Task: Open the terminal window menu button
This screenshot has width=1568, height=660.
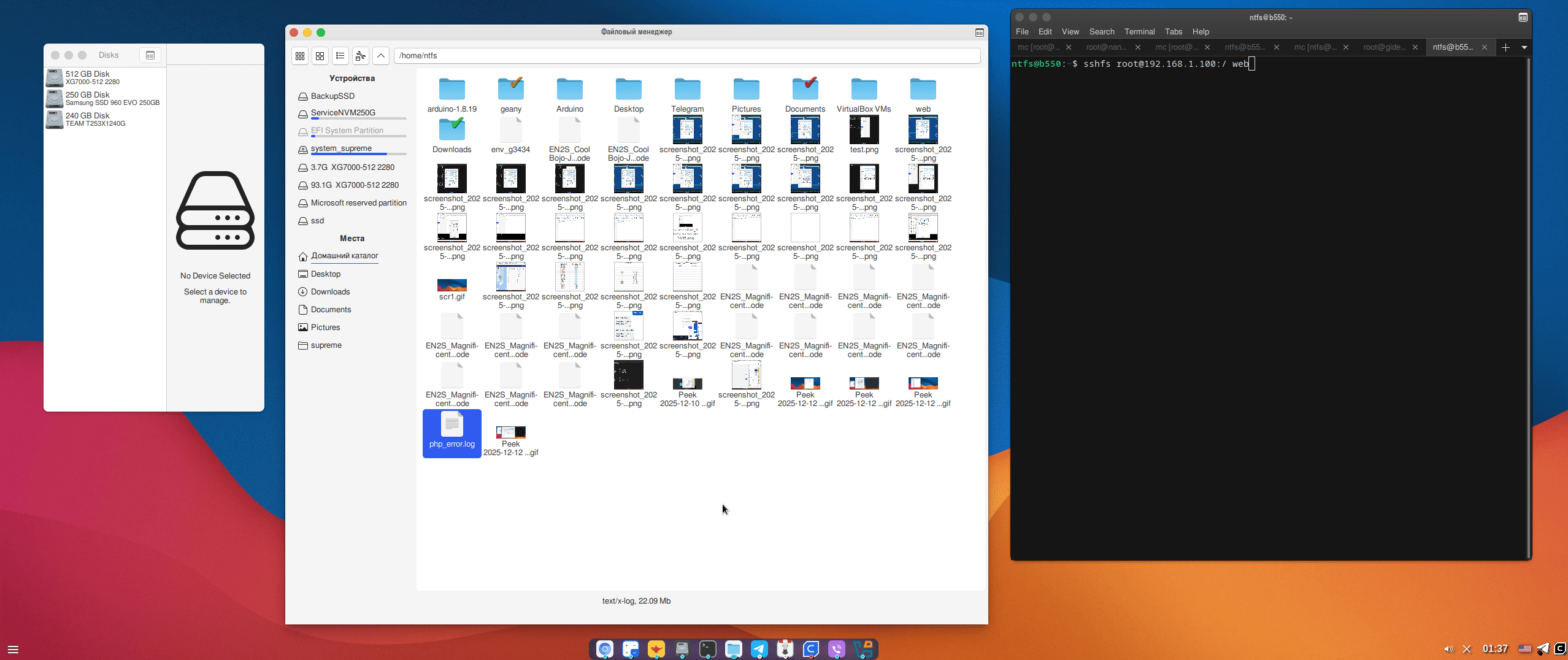Action: coord(1523,17)
